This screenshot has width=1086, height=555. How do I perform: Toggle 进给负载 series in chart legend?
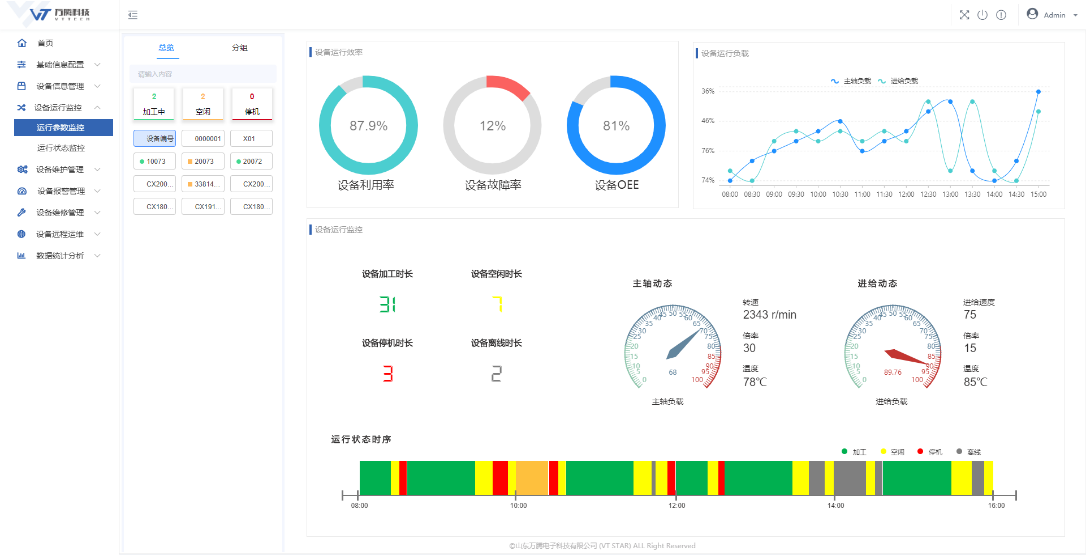[897, 80]
